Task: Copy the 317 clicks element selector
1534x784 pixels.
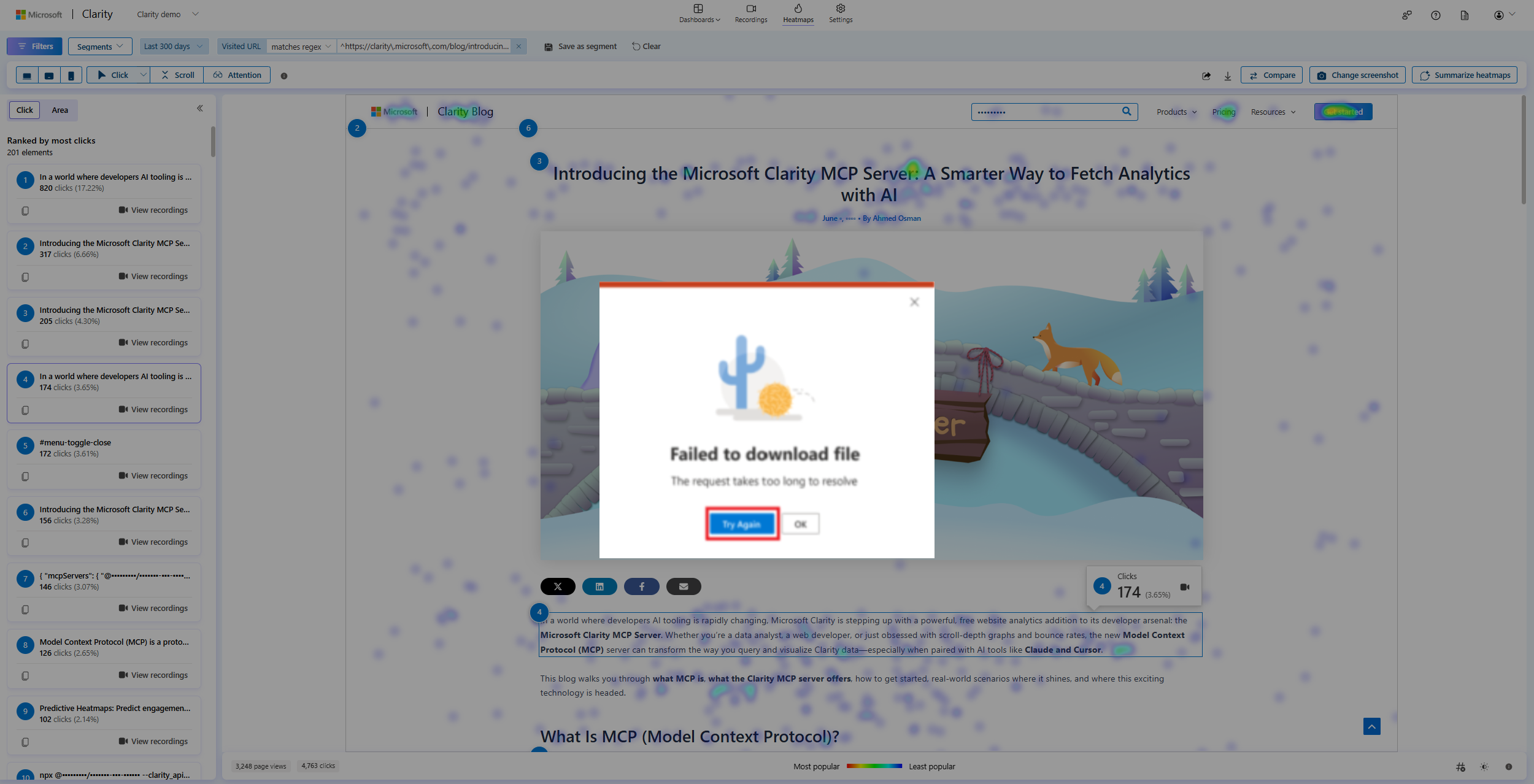Action: tap(25, 277)
